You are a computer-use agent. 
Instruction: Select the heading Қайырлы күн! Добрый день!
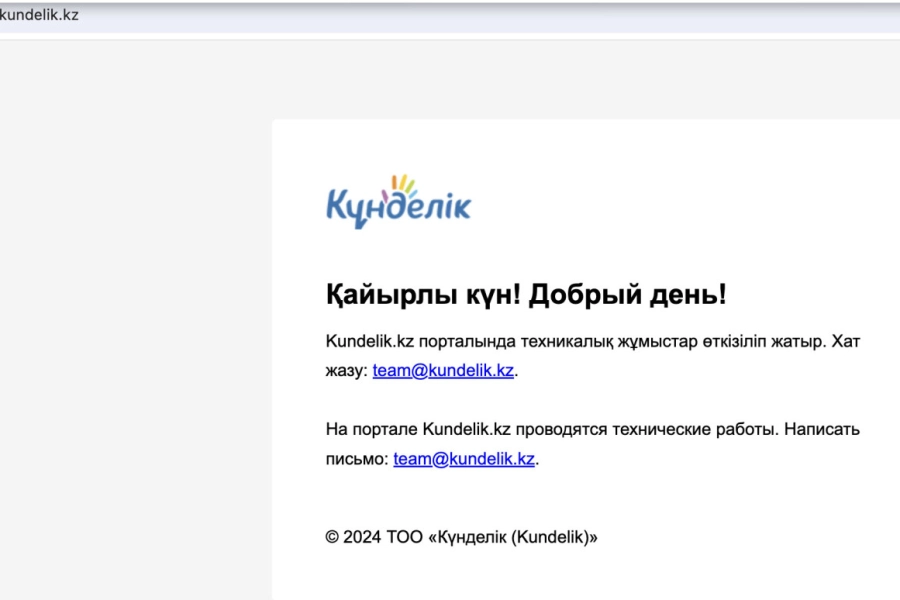click(x=525, y=294)
